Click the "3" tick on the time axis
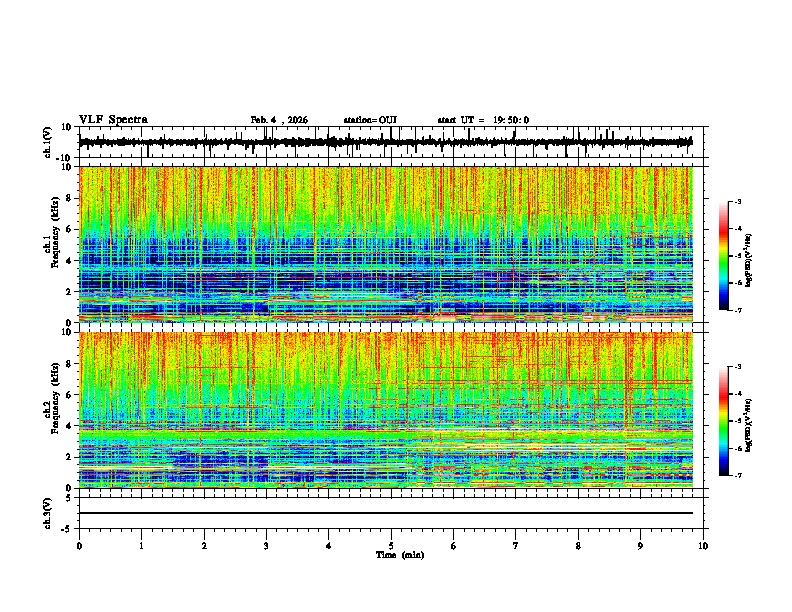This screenshot has width=792, height=612. tap(266, 546)
